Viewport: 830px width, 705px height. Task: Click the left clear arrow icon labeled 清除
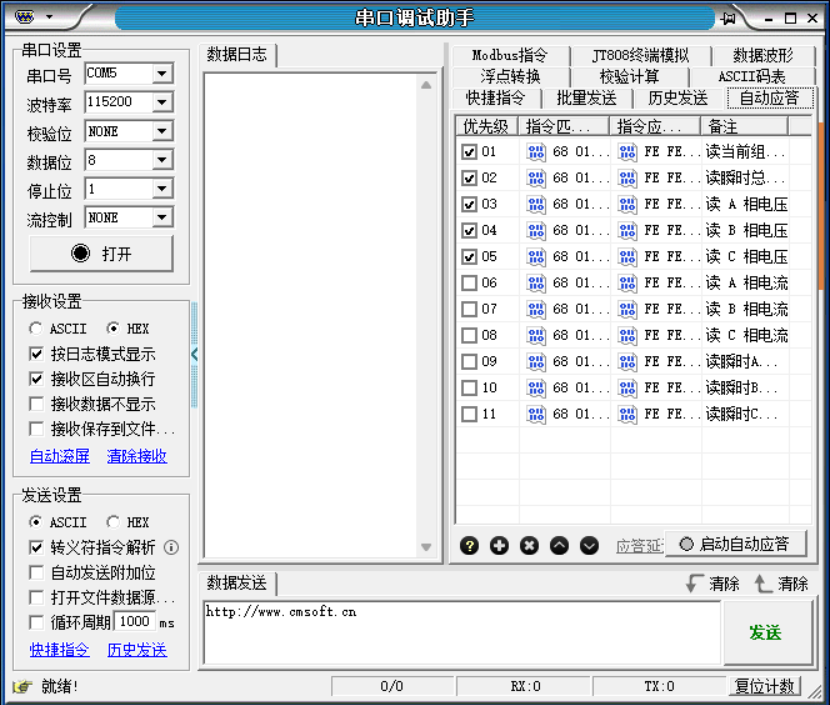(x=694, y=583)
